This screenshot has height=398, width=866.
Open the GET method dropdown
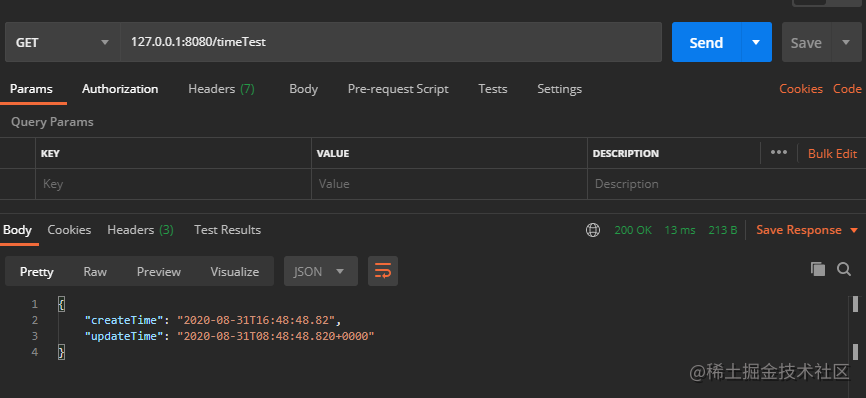tap(62, 43)
